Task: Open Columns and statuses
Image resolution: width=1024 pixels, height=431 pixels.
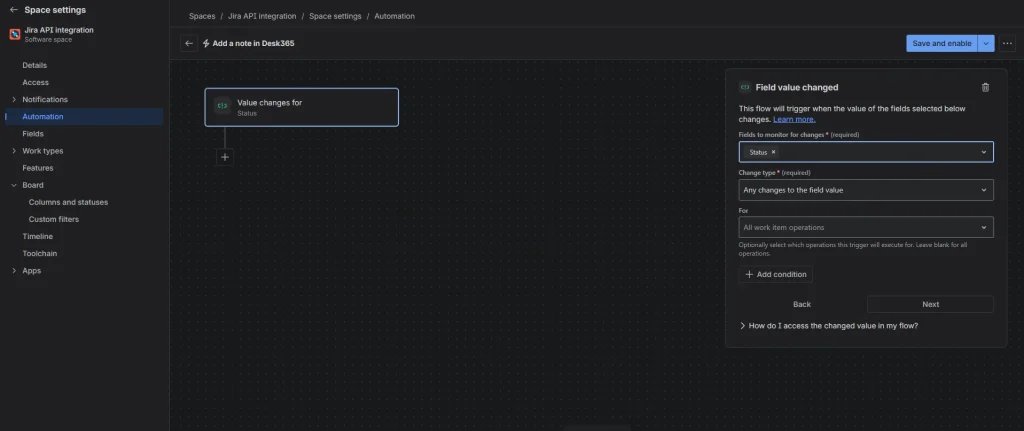Action: pos(69,202)
